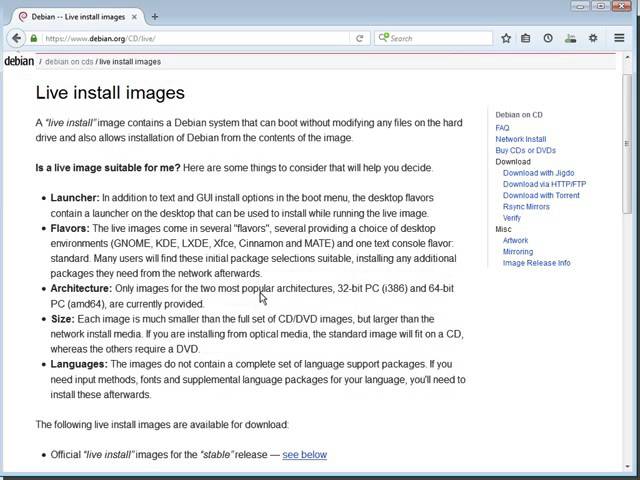
Task: Click the green padlock site security icon
Action: [x=35, y=39]
